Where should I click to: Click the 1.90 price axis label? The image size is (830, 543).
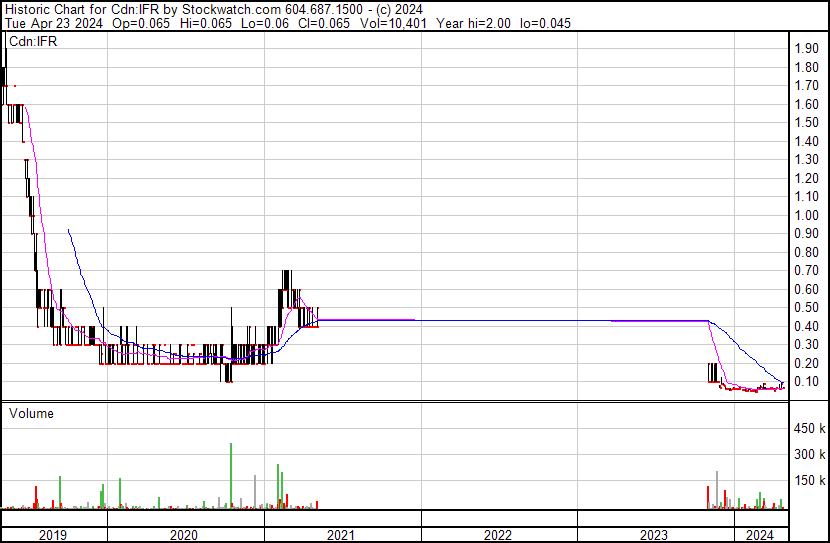pyautogui.click(x=806, y=49)
